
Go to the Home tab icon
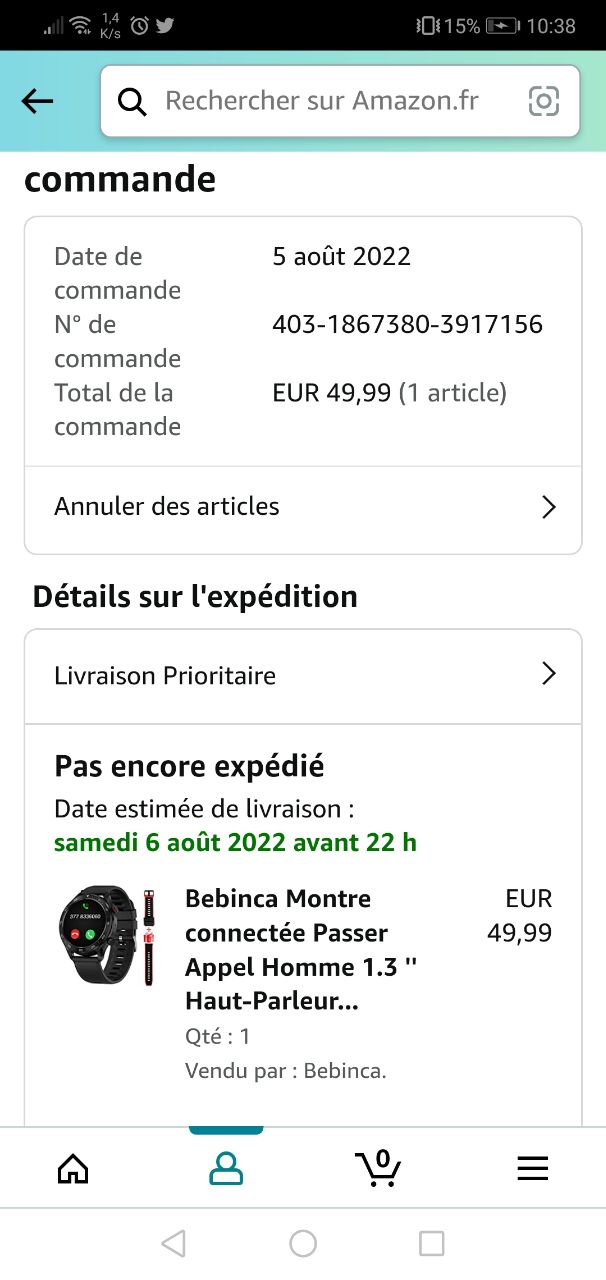(x=73, y=1168)
